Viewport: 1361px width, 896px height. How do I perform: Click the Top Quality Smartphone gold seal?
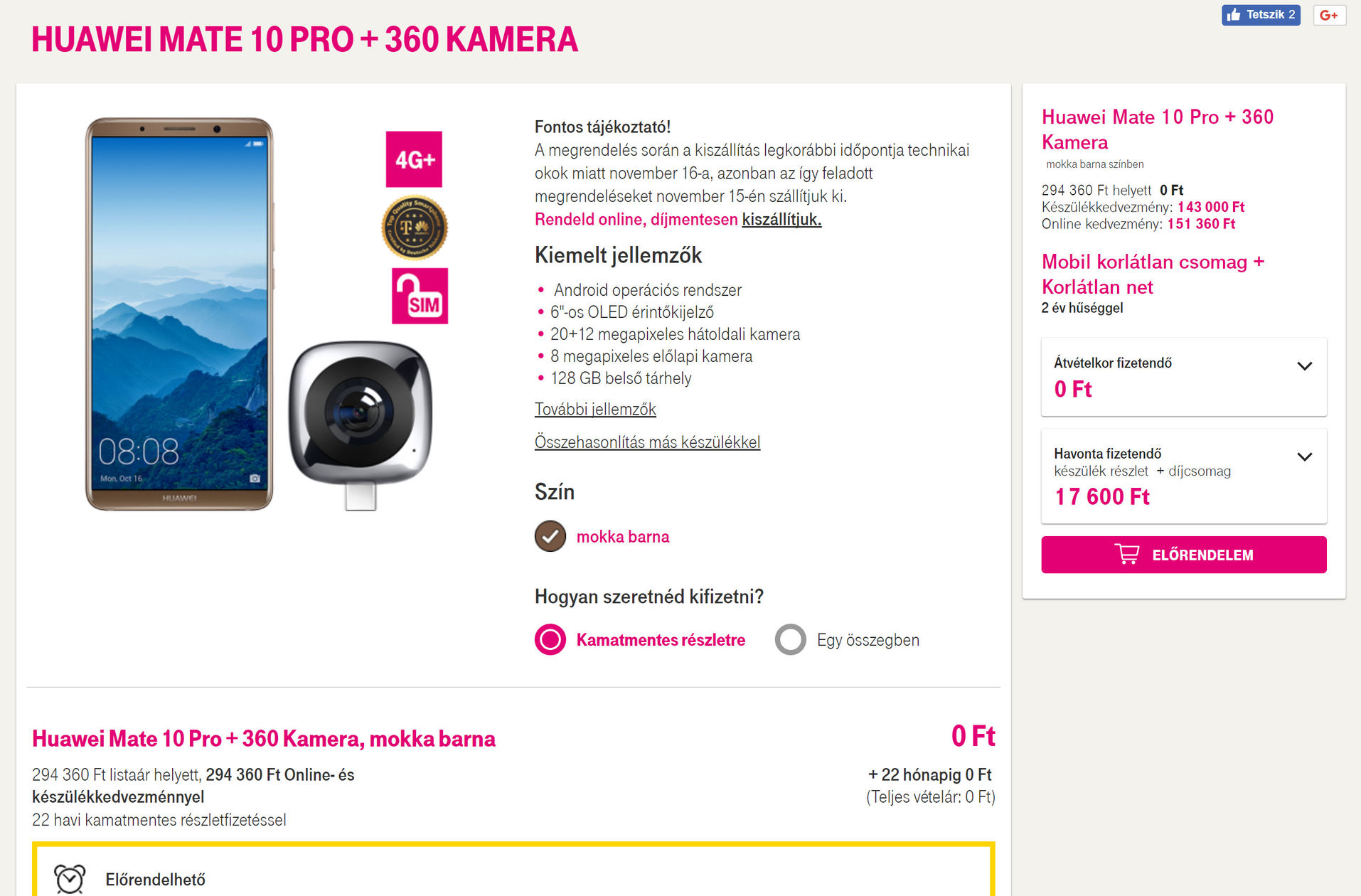(x=415, y=228)
